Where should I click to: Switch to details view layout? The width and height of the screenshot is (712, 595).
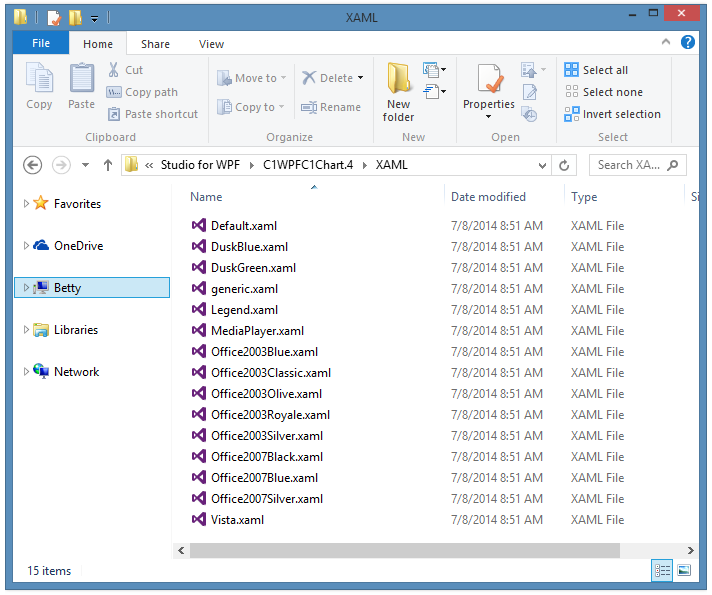point(662,570)
